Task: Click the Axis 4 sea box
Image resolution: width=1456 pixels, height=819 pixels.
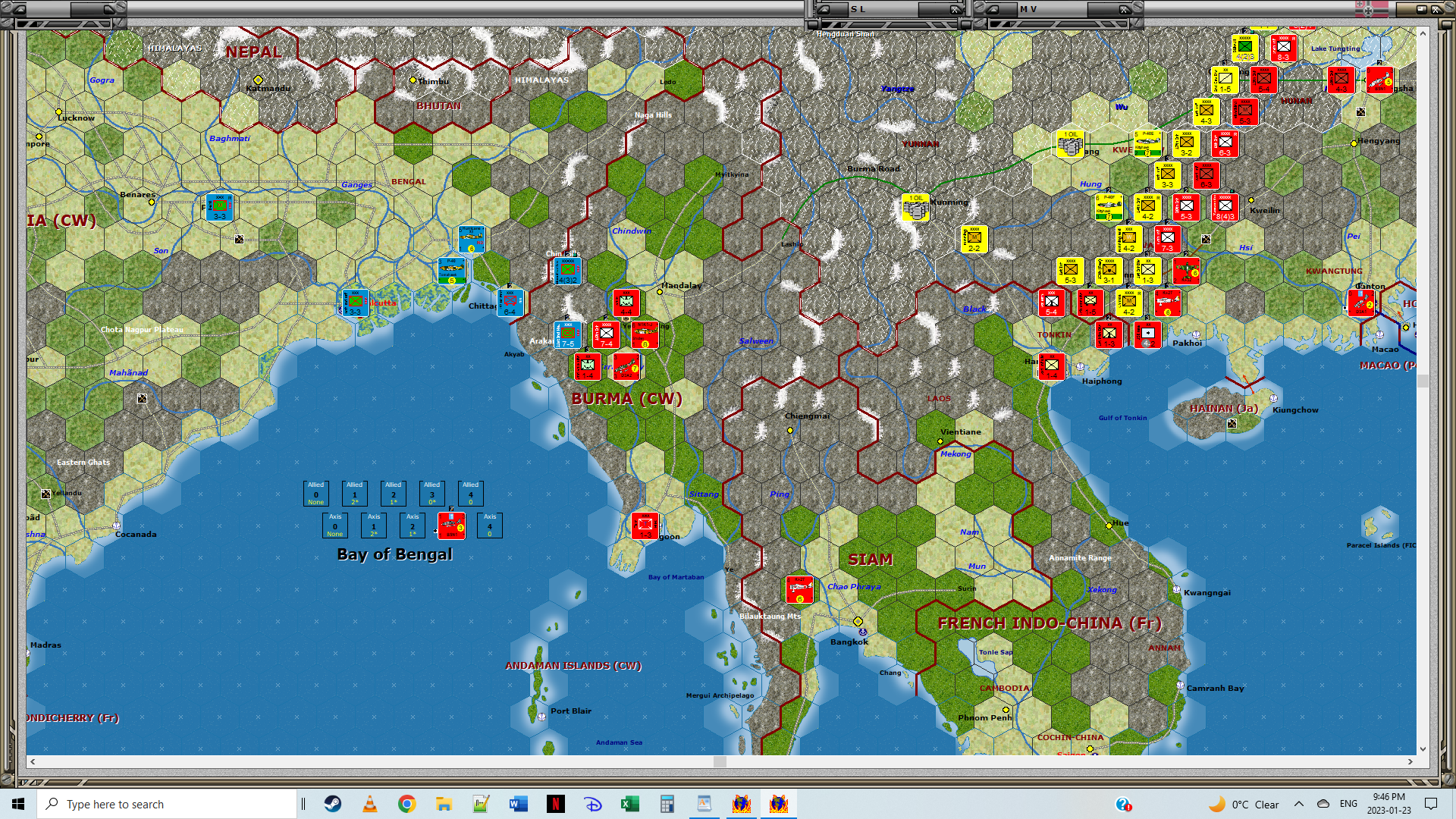Action: (490, 525)
